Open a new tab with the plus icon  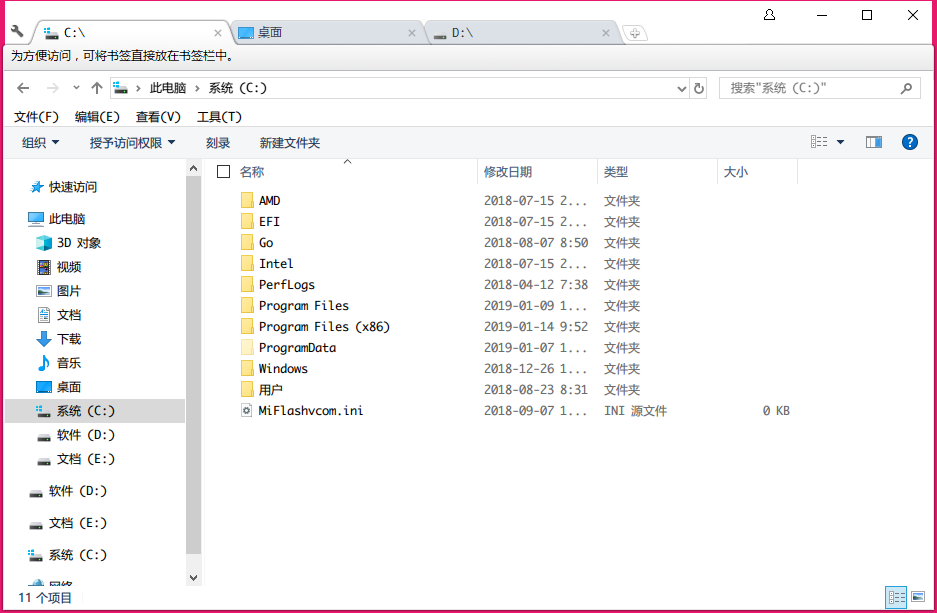(x=636, y=32)
